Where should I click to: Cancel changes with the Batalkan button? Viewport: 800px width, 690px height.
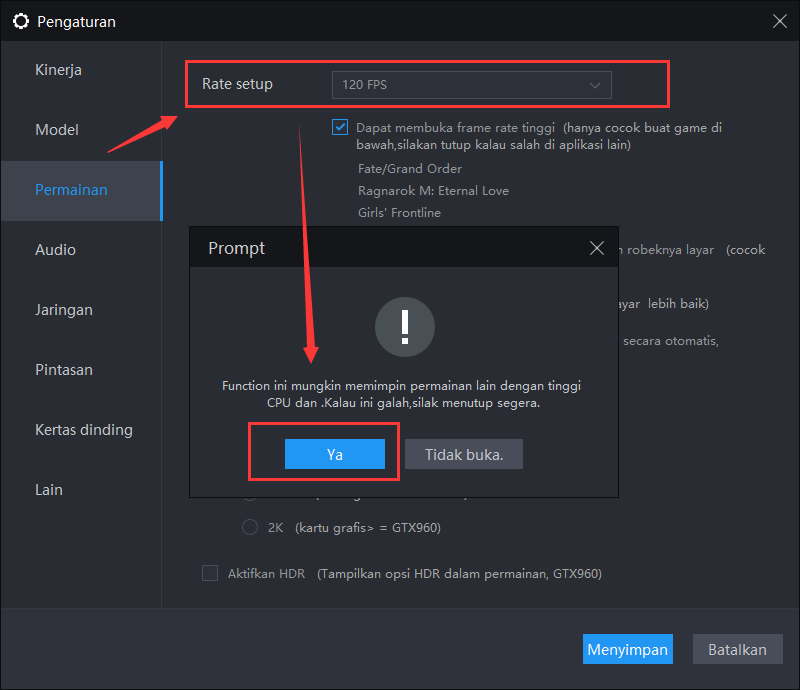pyautogui.click(x=737, y=649)
